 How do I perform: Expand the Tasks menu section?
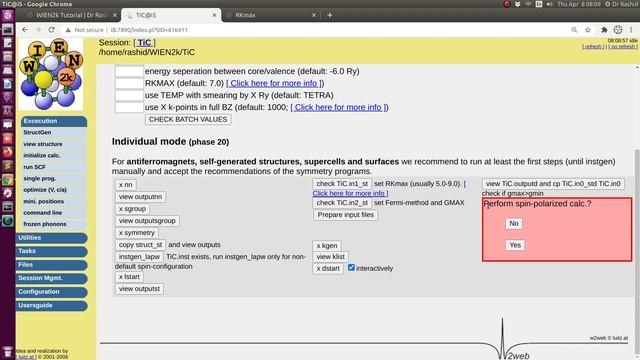(51, 251)
